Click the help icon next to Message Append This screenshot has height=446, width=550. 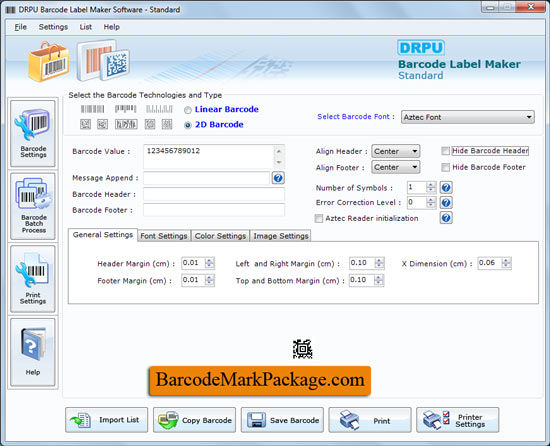click(x=278, y=178)
